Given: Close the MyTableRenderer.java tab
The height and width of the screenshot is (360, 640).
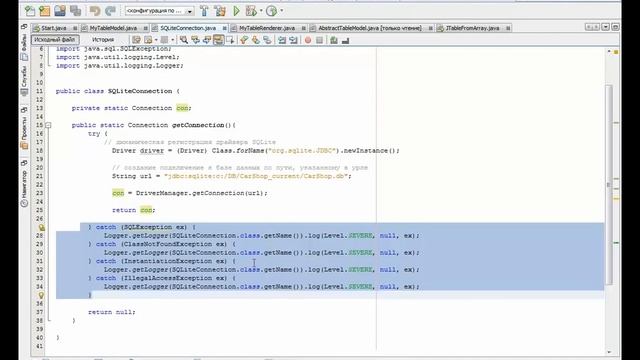Looking at the screenshot, I should pyautogui.click(x=304, y=28).
